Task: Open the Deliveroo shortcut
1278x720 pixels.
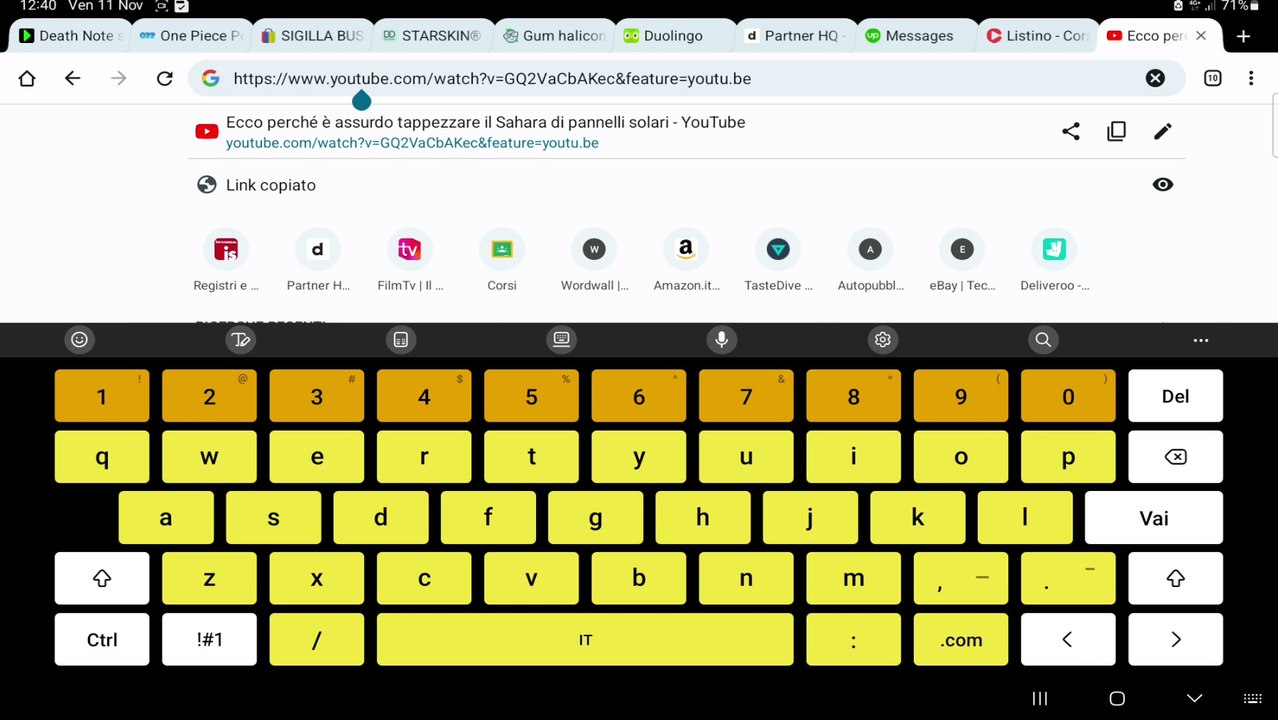Action: [1054, 262]
